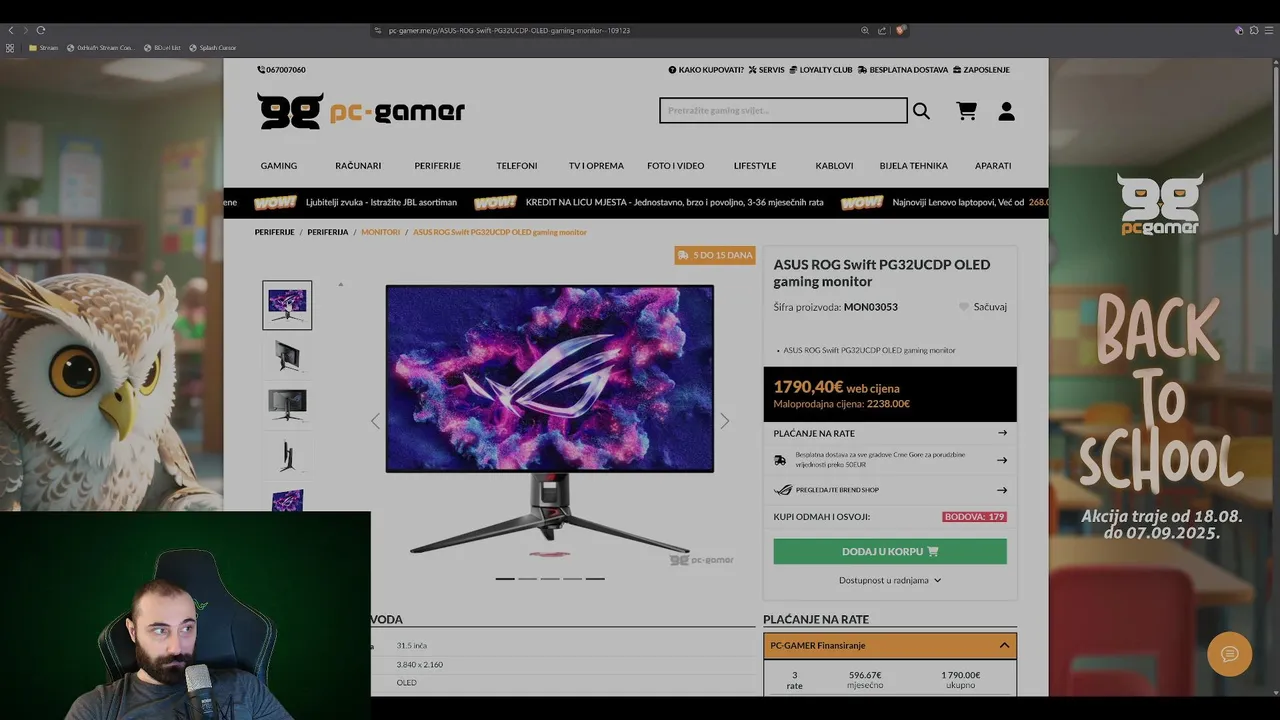The image size is (1280, 720).
Task: Click JBL asortiman ticker message
Action: [x=381, y=202]
